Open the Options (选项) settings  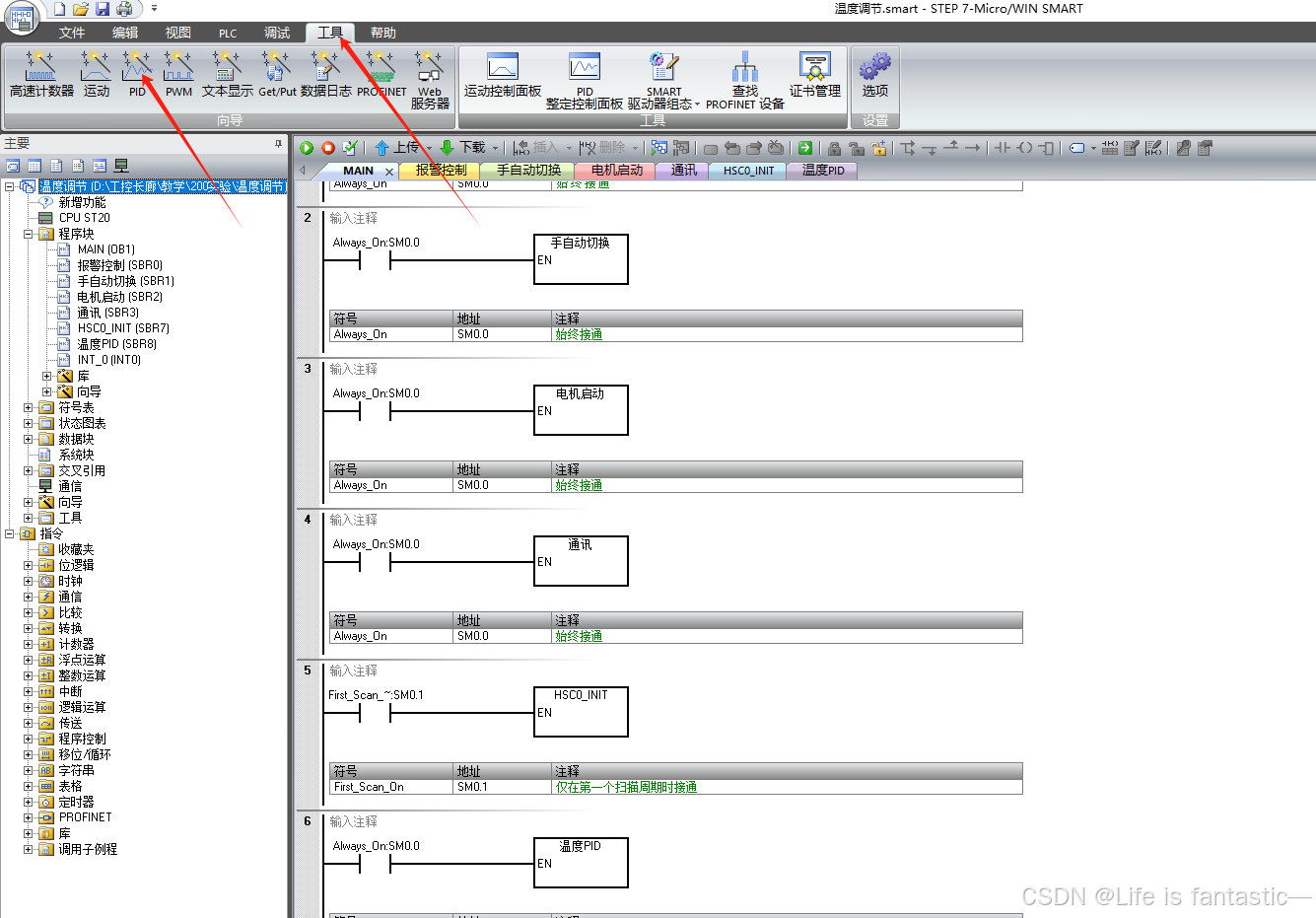pyautogui.click(x=875, y=75)
